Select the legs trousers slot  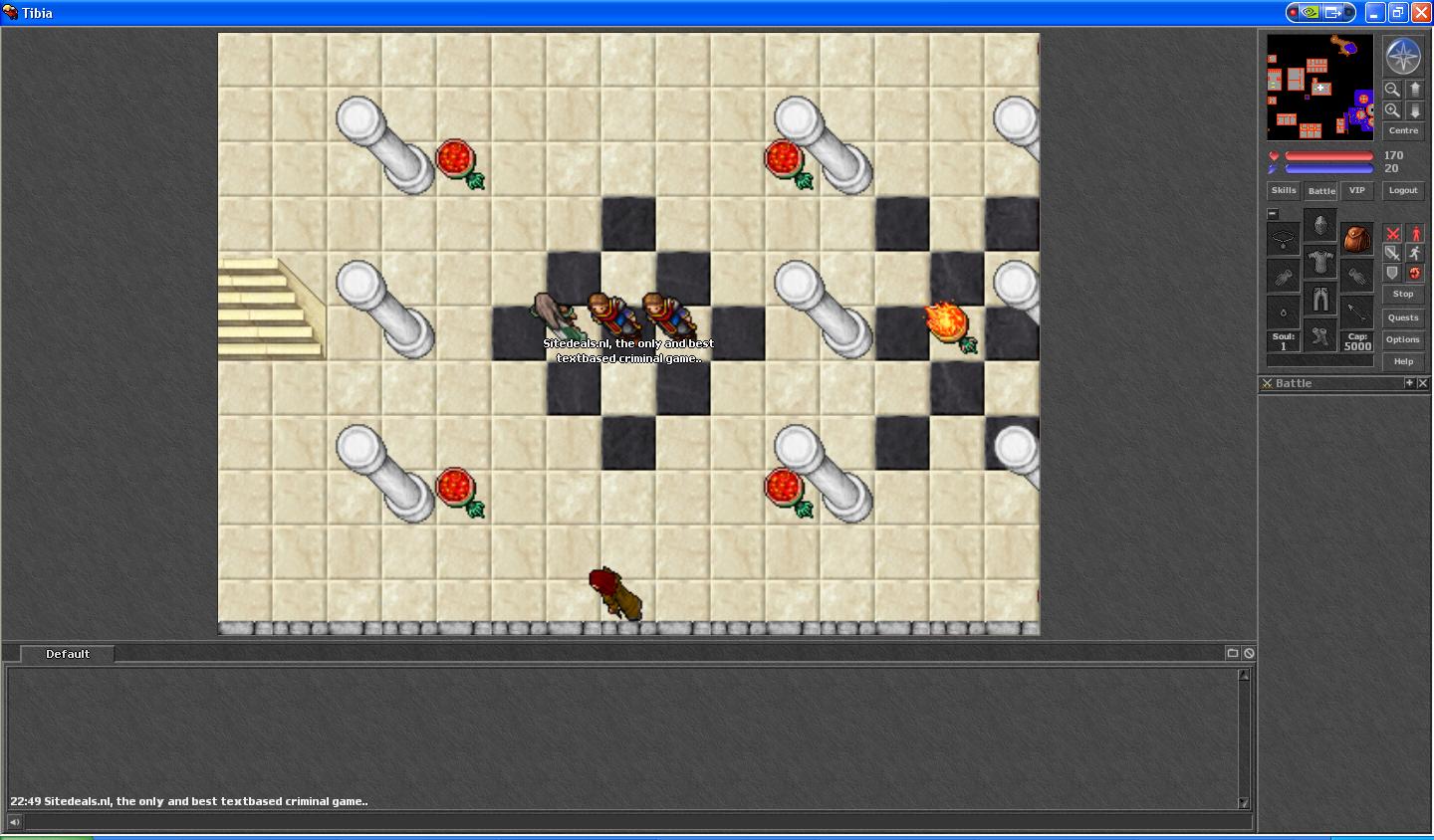pos(1320,299)
